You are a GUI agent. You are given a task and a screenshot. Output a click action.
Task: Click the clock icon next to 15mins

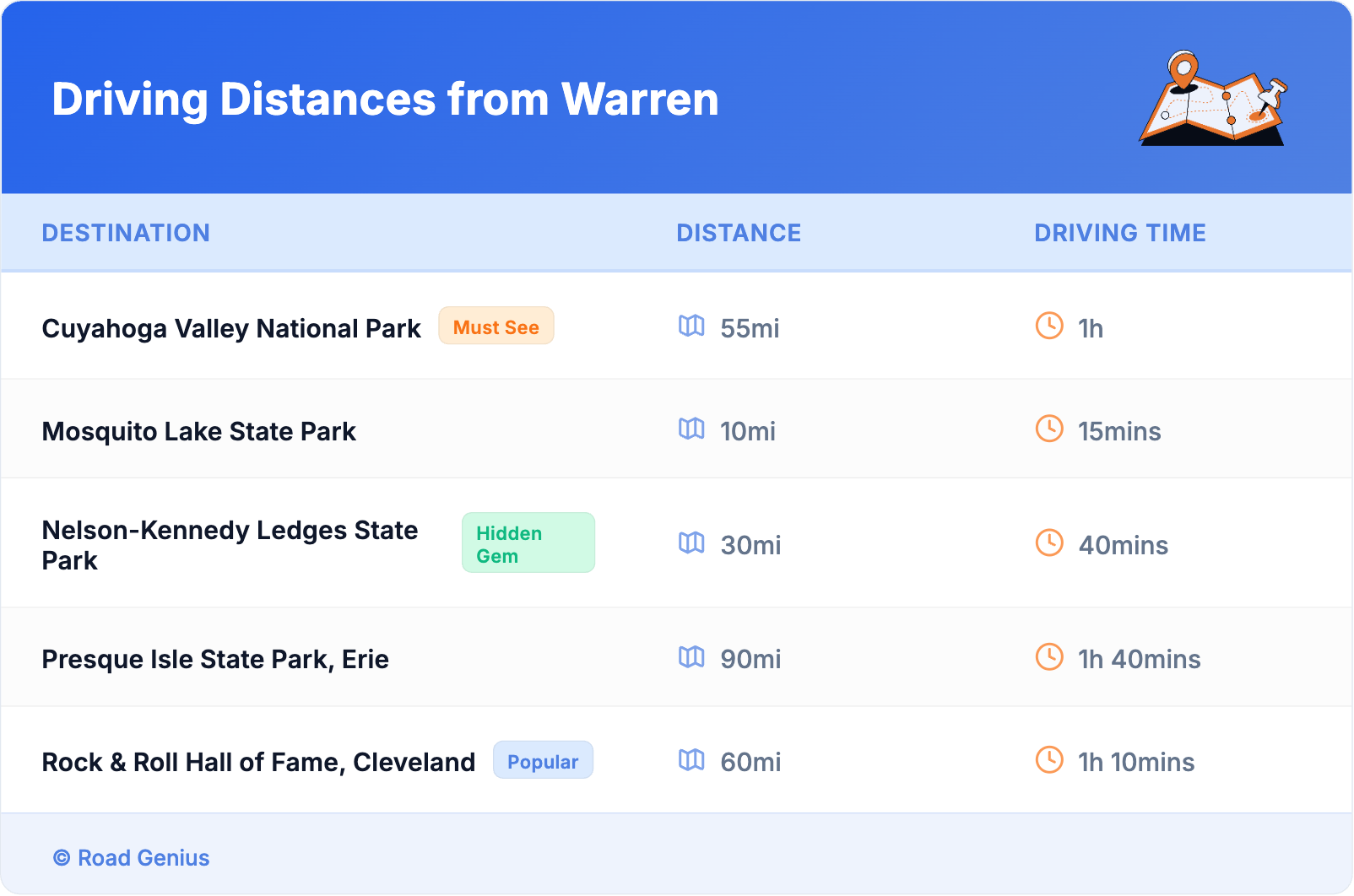tap(1049, 429)
